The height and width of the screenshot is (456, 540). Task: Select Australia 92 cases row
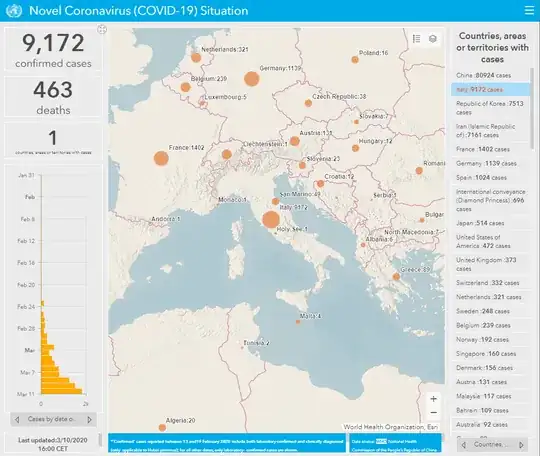pos(491,425)
